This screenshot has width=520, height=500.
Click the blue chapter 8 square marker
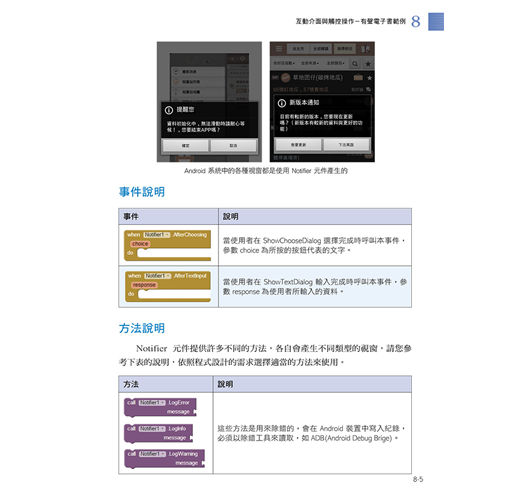click(x=436, y=22)
